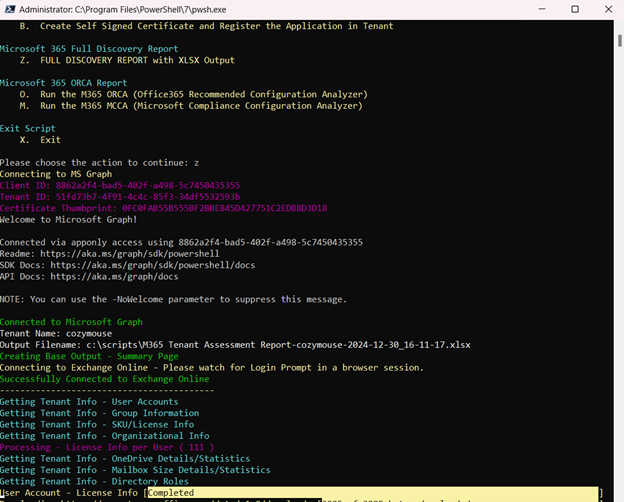Close the pwsh.exe window
This screenshot has height=502, width=624.
(x=608, y=9)
